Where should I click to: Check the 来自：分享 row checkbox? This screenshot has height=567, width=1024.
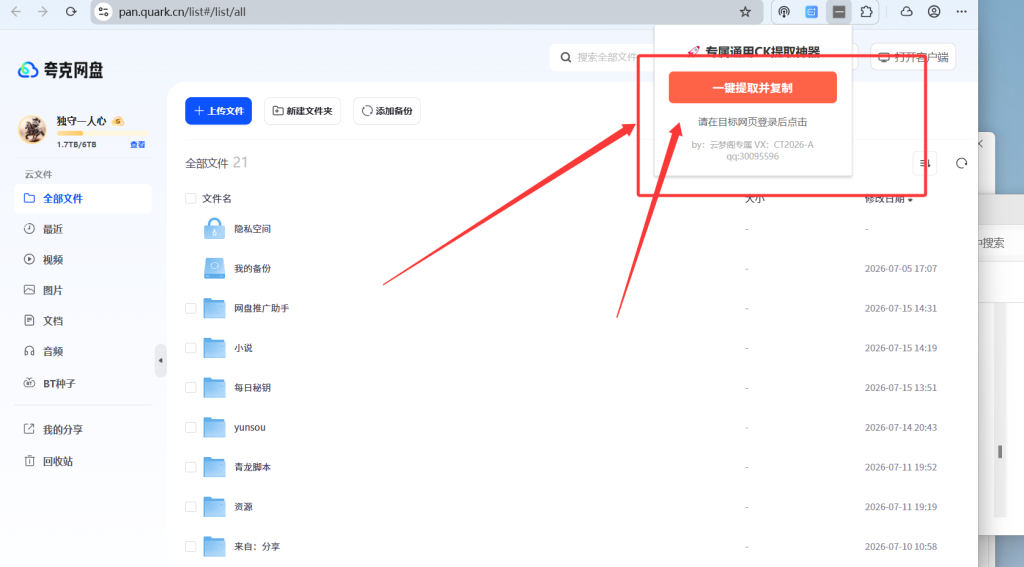tap(191, 547)
